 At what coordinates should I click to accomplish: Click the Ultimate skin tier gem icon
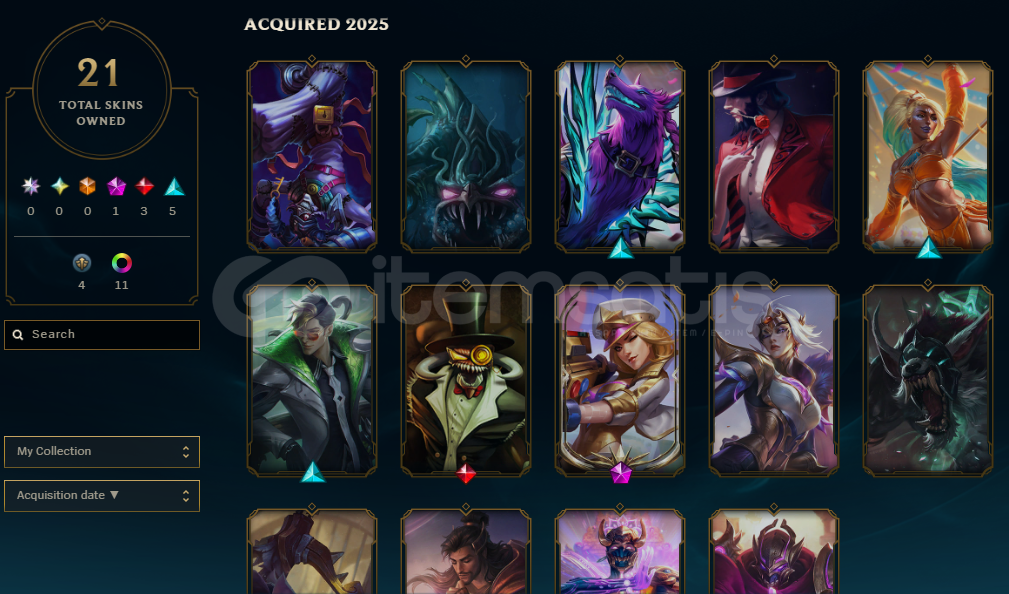coord(30,187)
